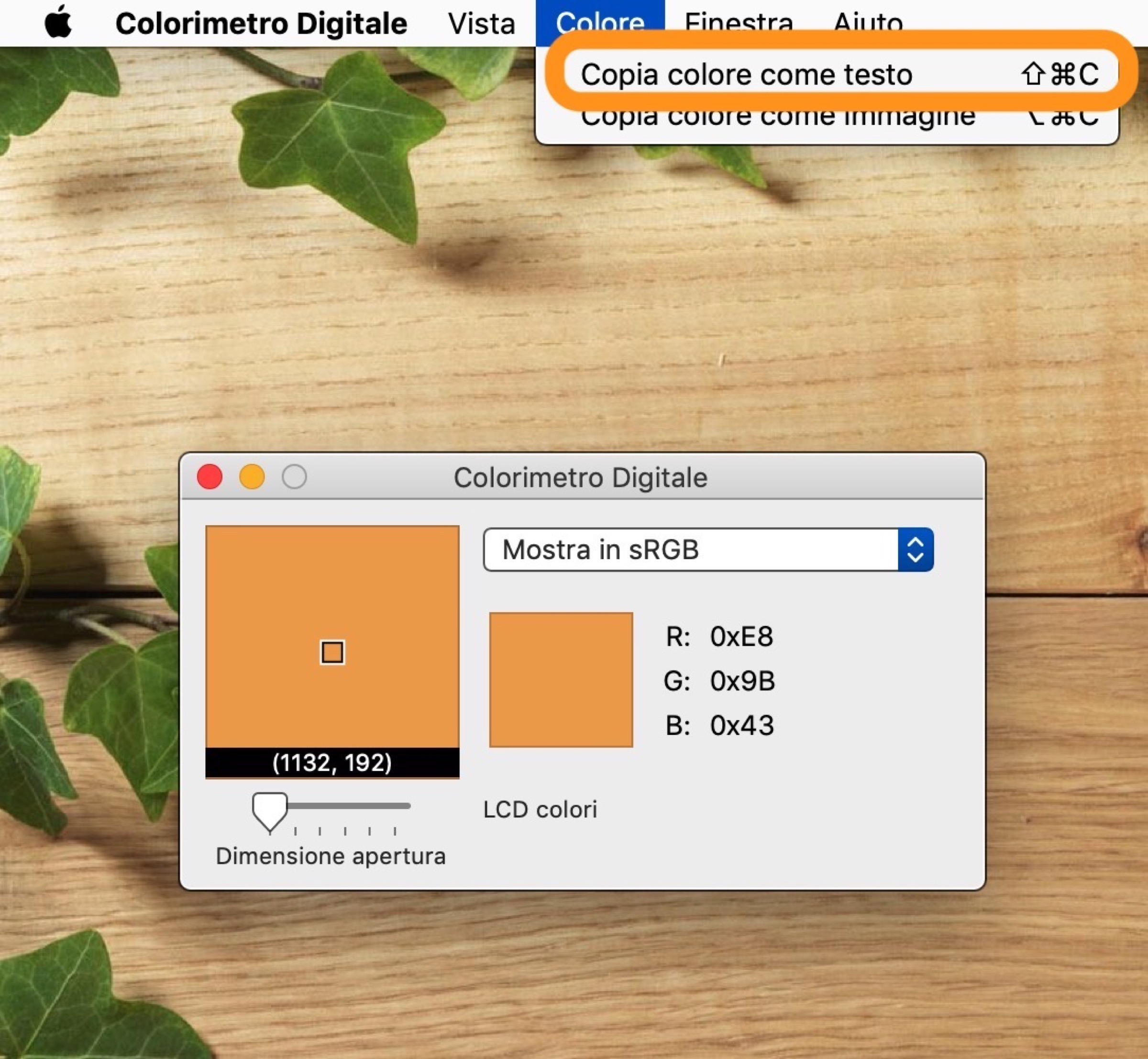This screenshot has height=1059, width=1148.
Task: Click the small orange color swatch
Action: pyautogui.click(x=561, y=680)
